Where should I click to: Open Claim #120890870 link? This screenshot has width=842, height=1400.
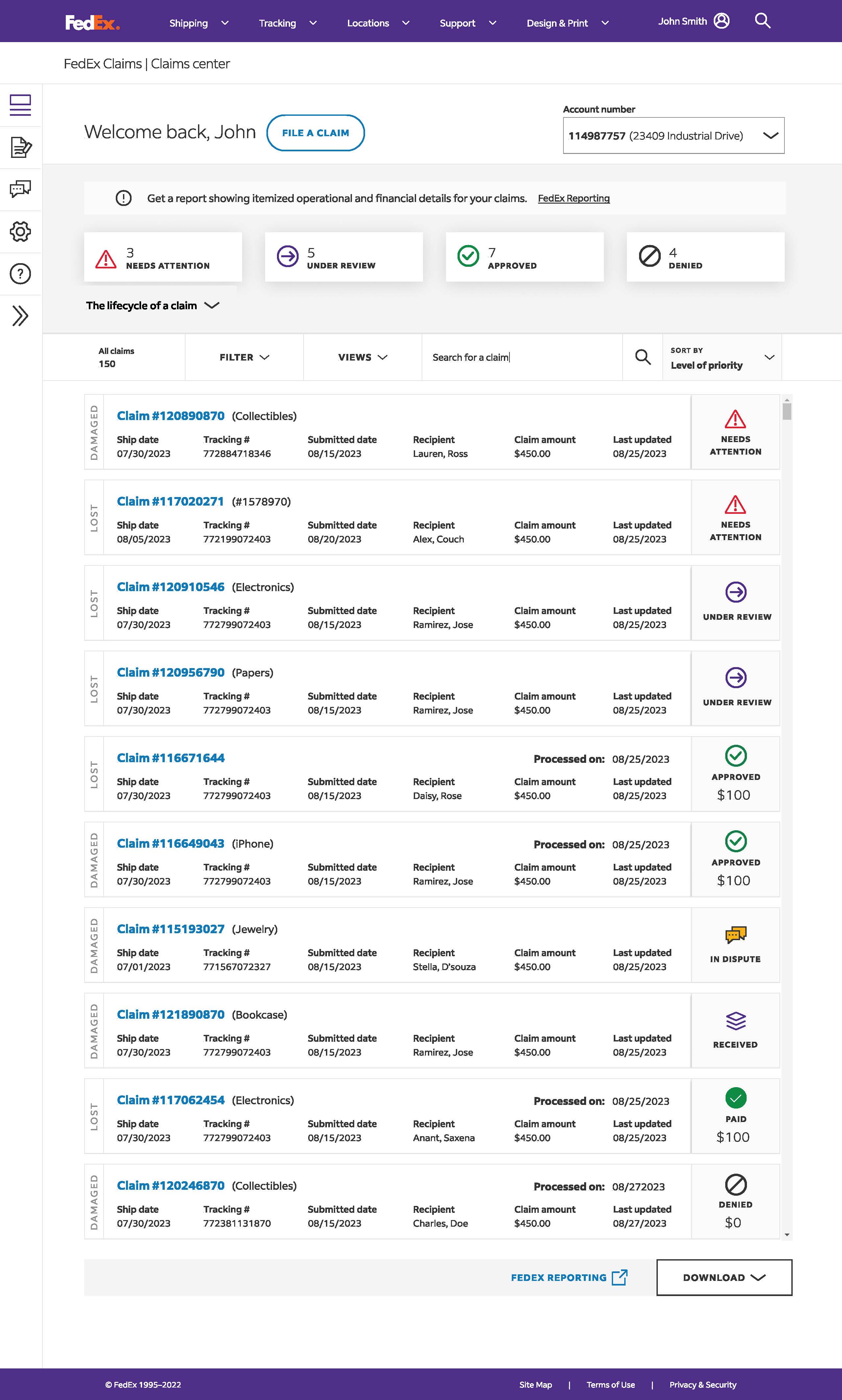tap(171, 416)
